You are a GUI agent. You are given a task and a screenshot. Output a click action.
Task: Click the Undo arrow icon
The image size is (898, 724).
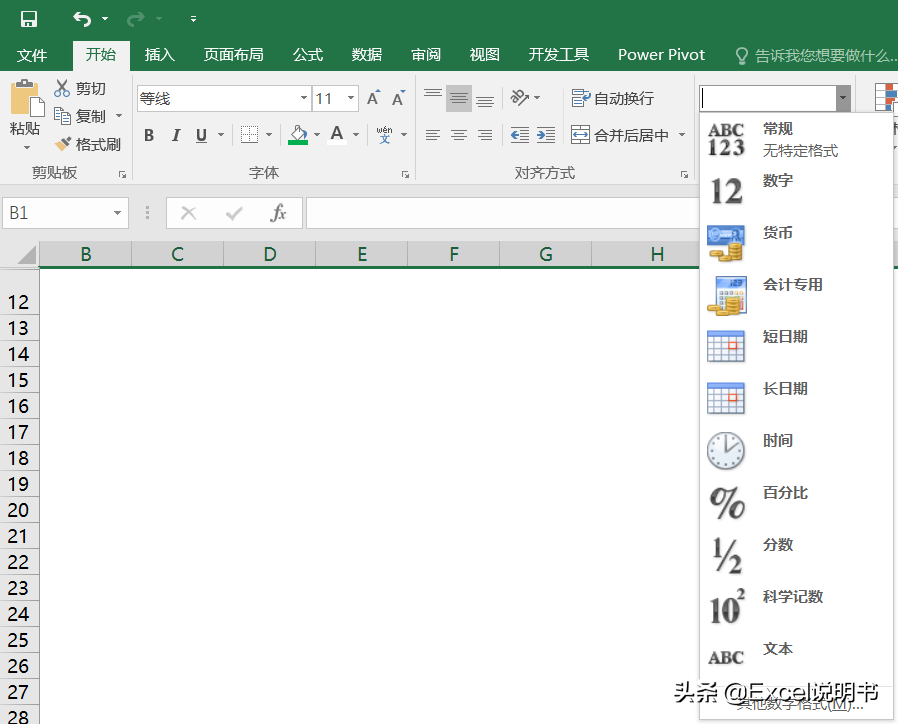tap(82, 19)
